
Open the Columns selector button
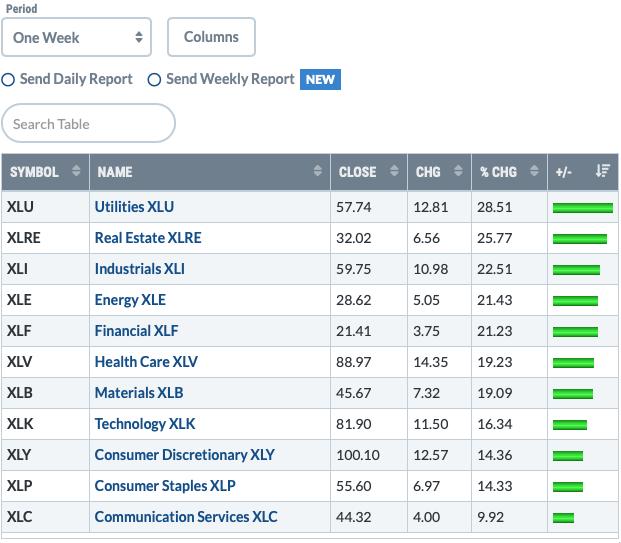click(x=211, y=37)
